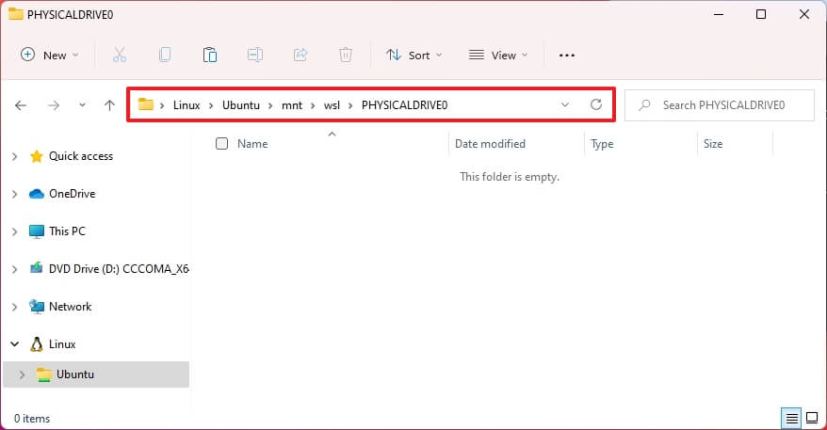Click the Copy icon in toolbar

click(165, 55)
